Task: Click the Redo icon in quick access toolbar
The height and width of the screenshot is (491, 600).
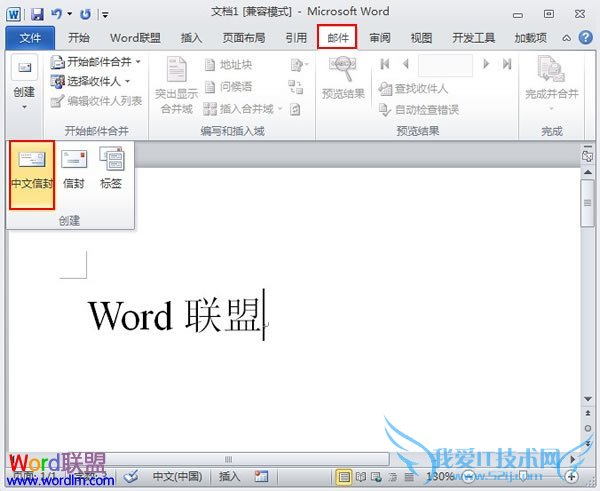Action: pyautogui.click(x=85, y=15)
